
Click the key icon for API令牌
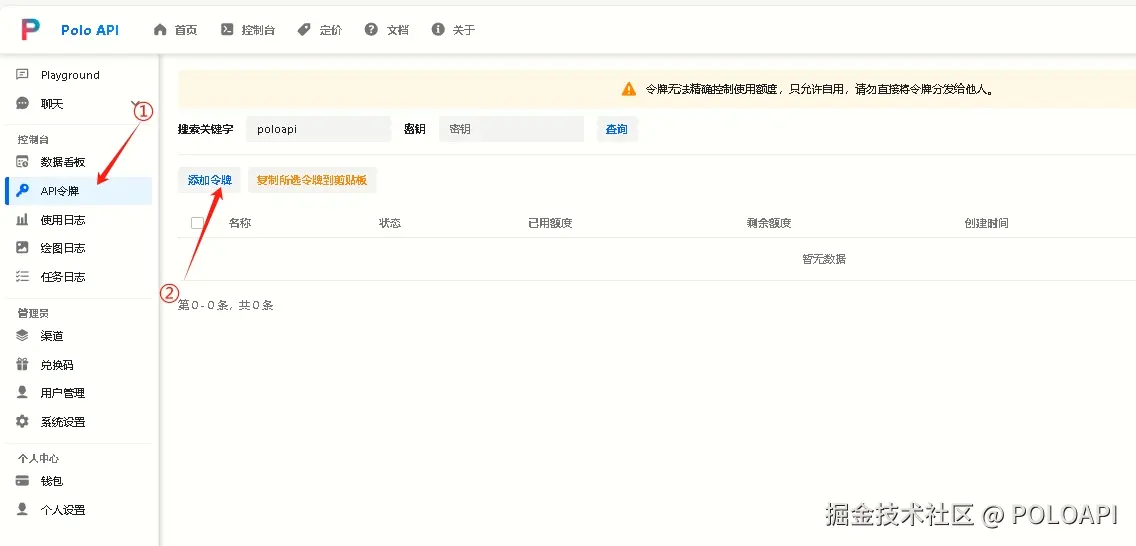pyautogui.click(x=22, y=191)
